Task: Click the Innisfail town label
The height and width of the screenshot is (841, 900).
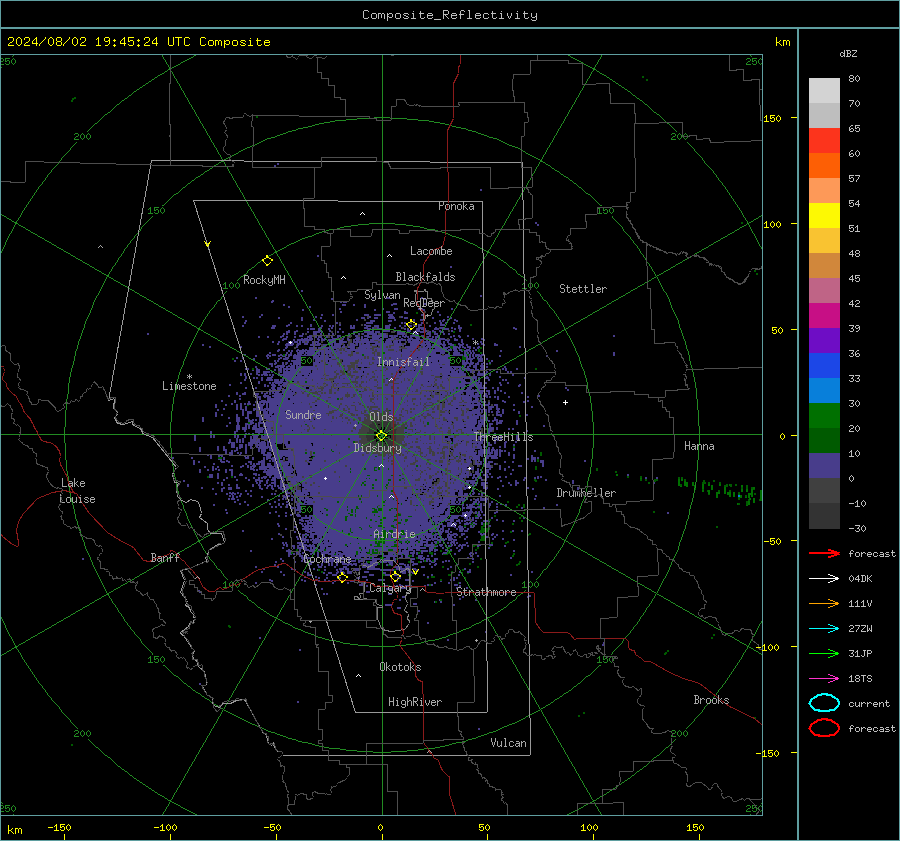Action: [x=403, y=362]
